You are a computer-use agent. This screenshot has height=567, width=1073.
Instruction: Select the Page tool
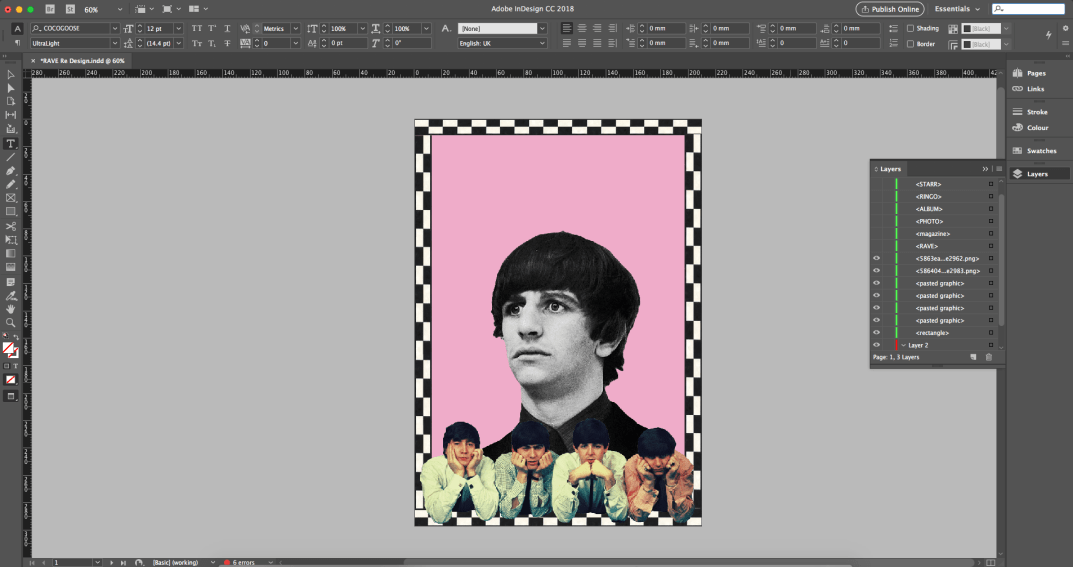(x=10, y=101)
